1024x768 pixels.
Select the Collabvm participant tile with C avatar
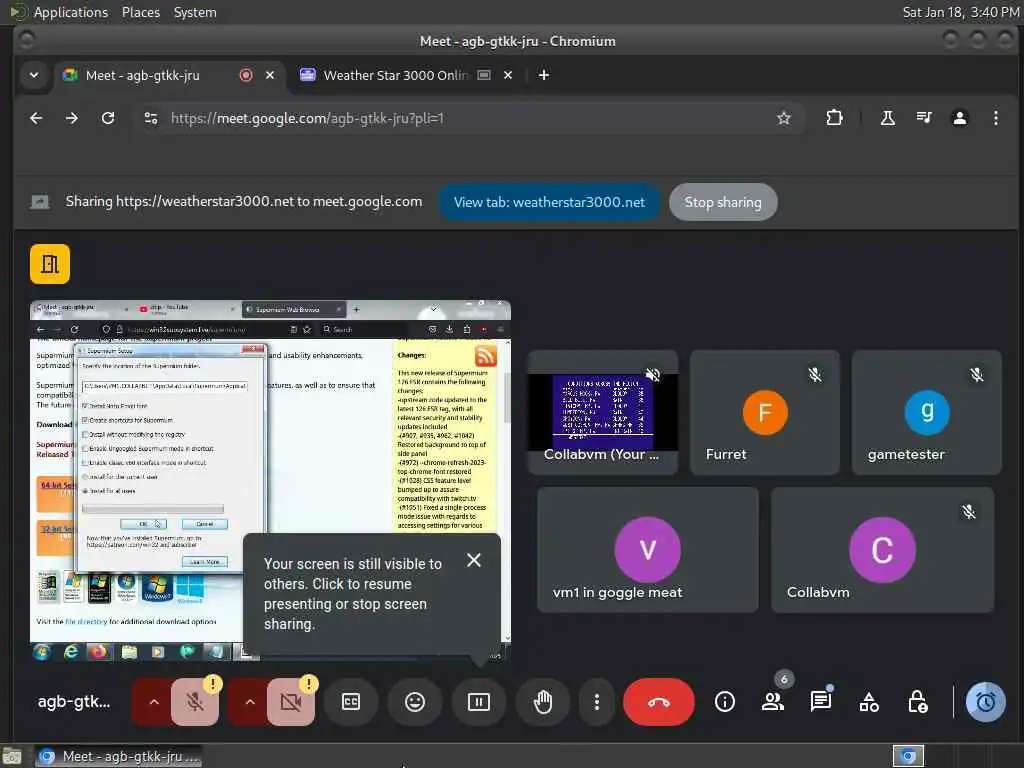click(x=882, y=550)
